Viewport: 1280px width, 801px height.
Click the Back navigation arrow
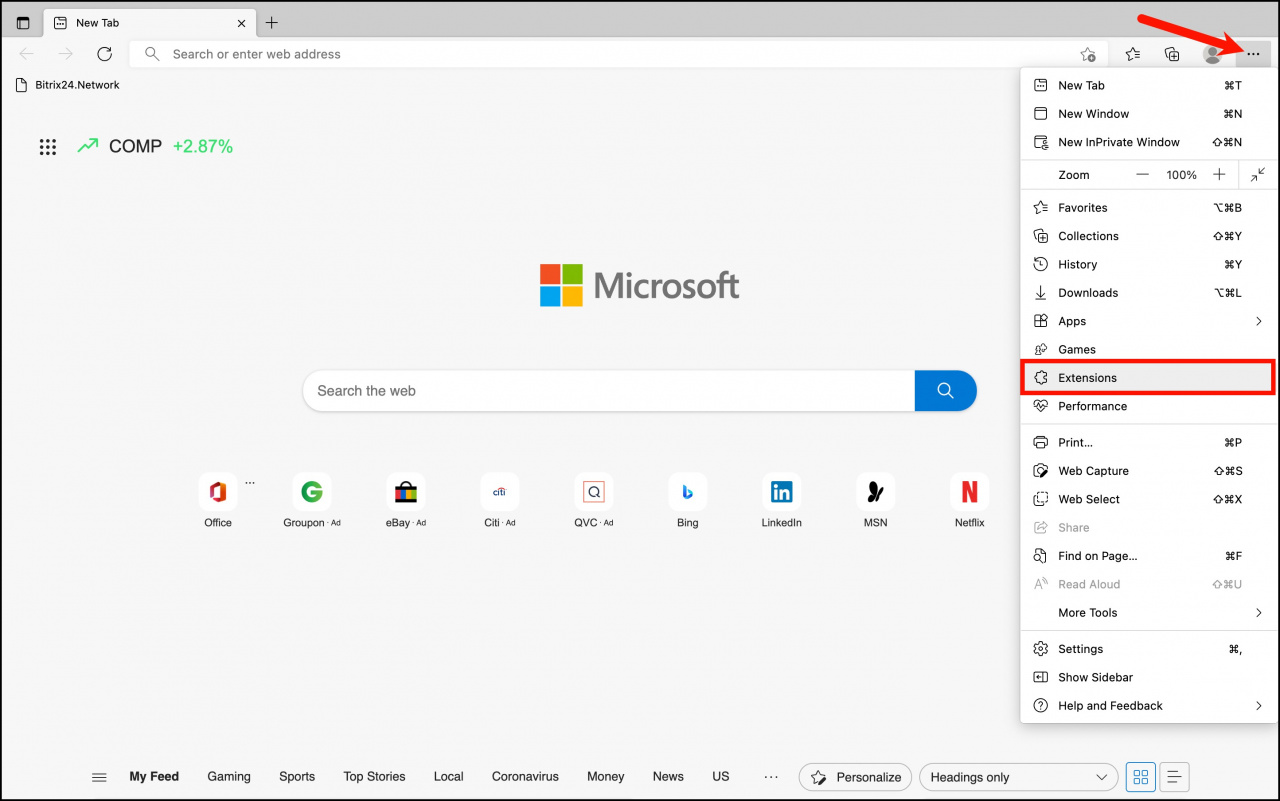click(x=27, y=54)
